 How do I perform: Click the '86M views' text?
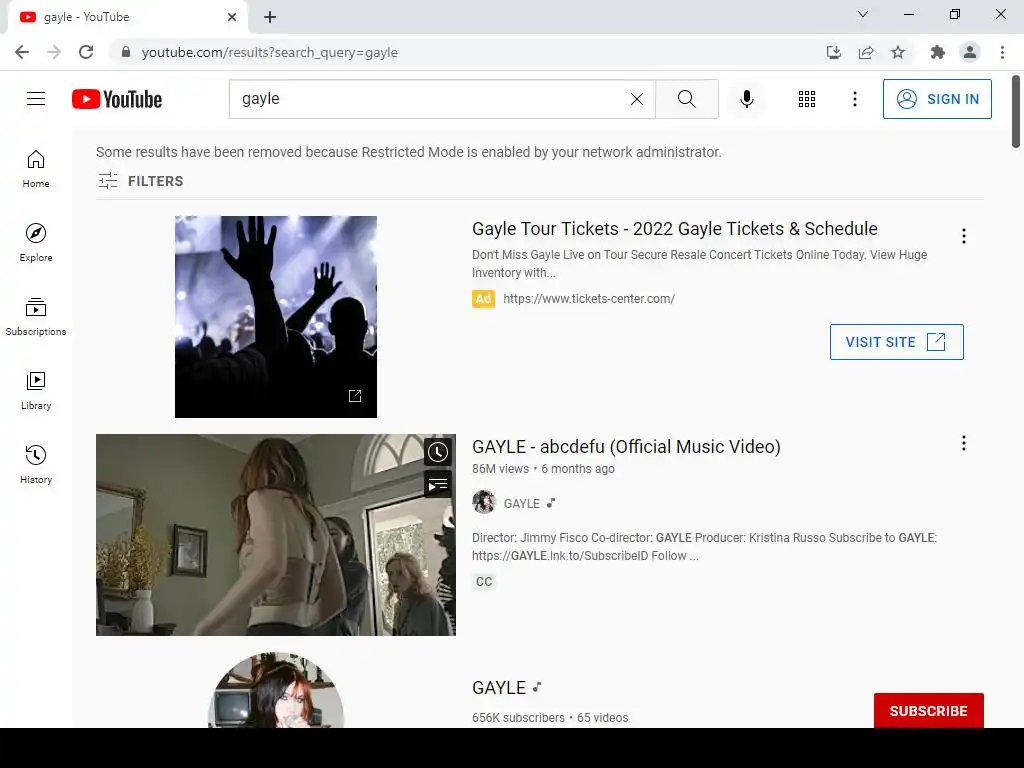click(x=500, y=469)
